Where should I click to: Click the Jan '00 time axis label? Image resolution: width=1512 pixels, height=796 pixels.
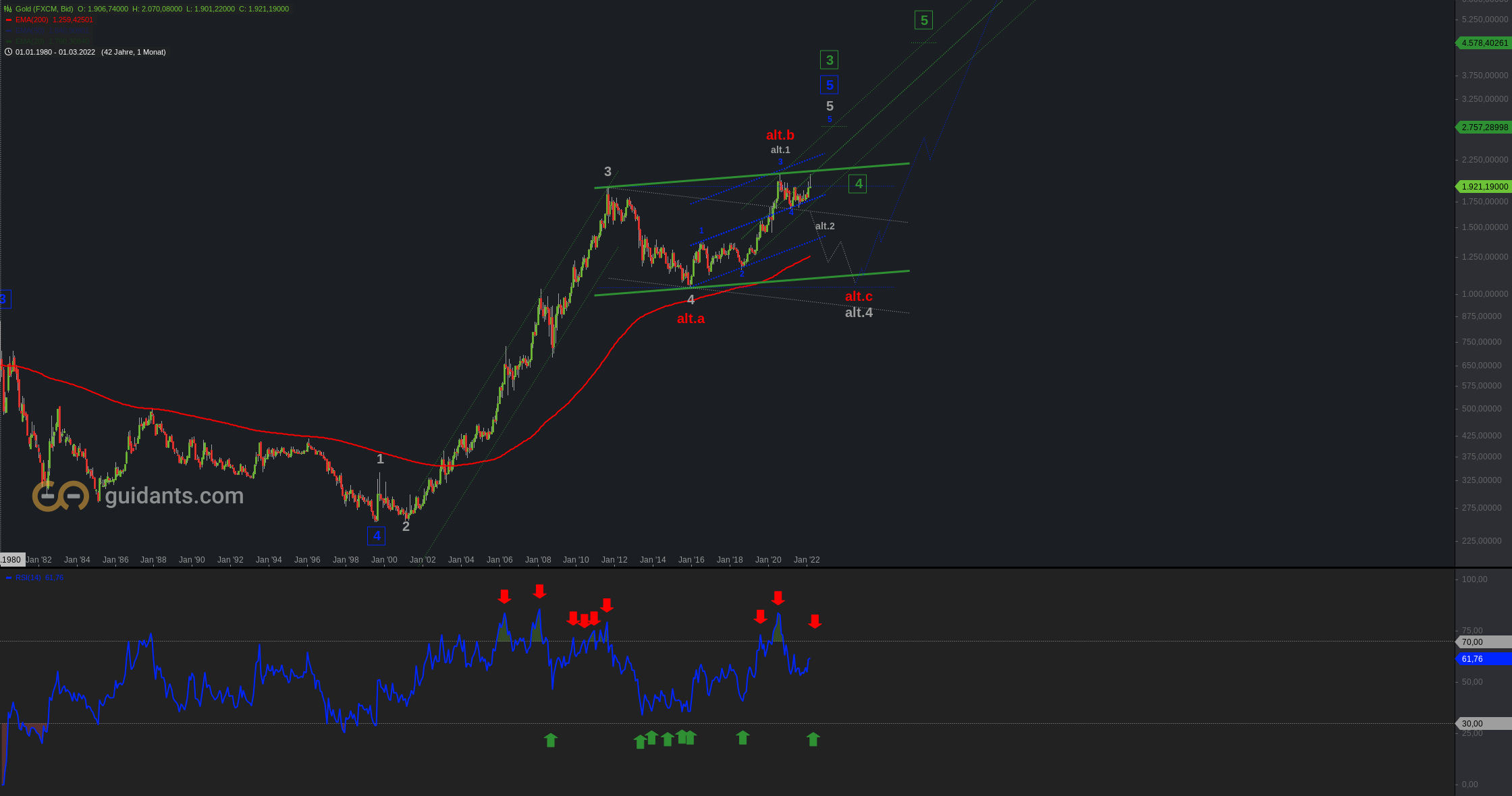[x=384, y=560]
